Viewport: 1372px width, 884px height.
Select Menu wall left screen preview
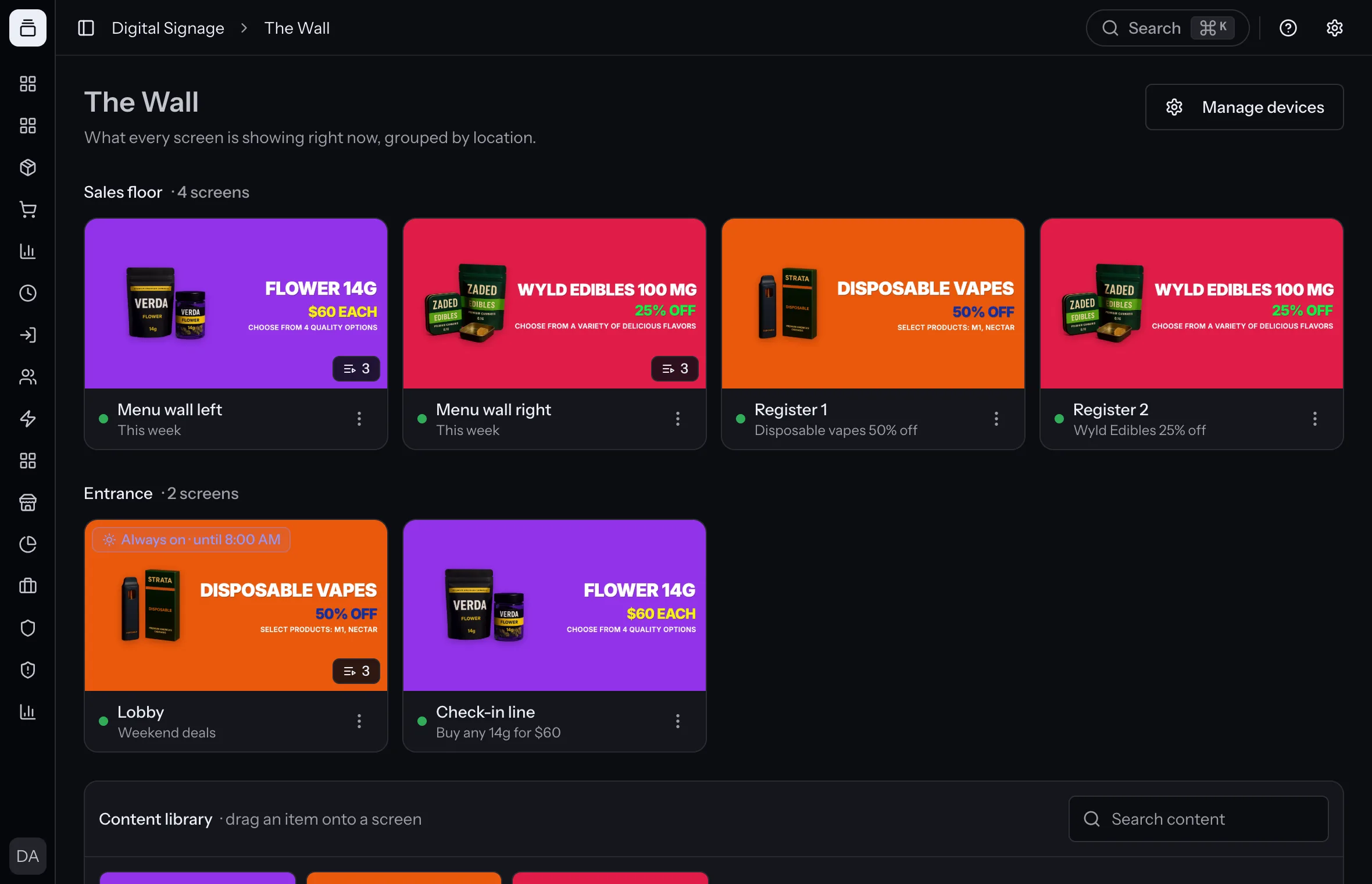(x=236, y=304)
